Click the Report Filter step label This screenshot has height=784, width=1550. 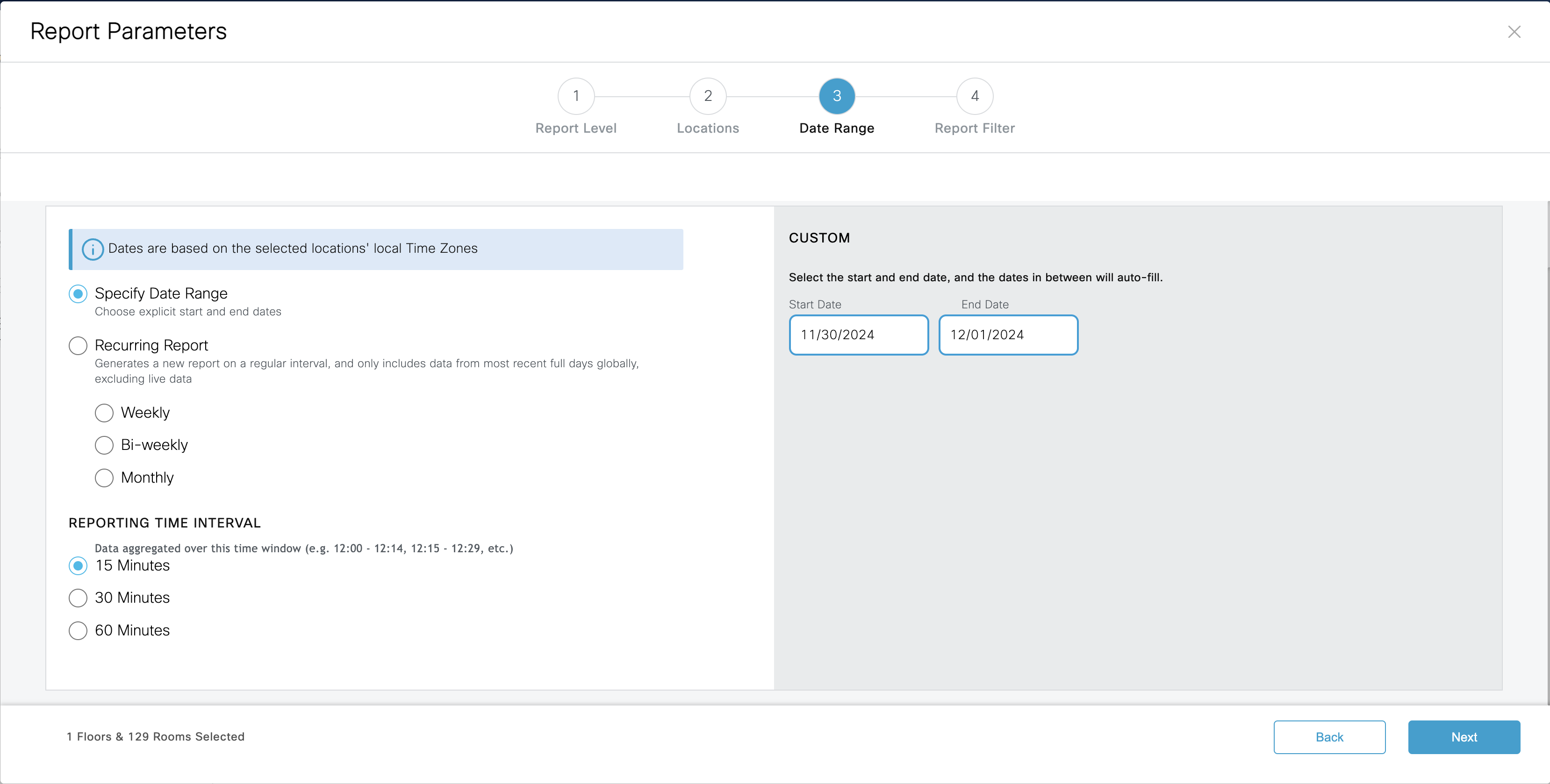point(974,128)
